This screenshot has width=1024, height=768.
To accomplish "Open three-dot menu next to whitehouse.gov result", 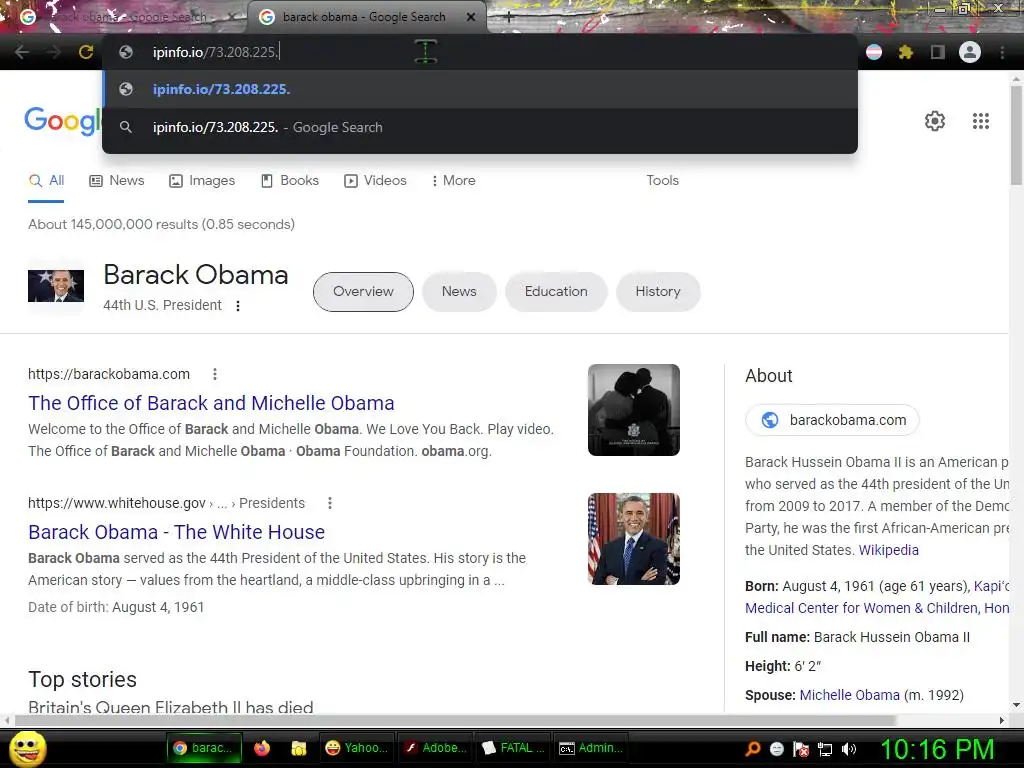I will (x=330, y=503).
